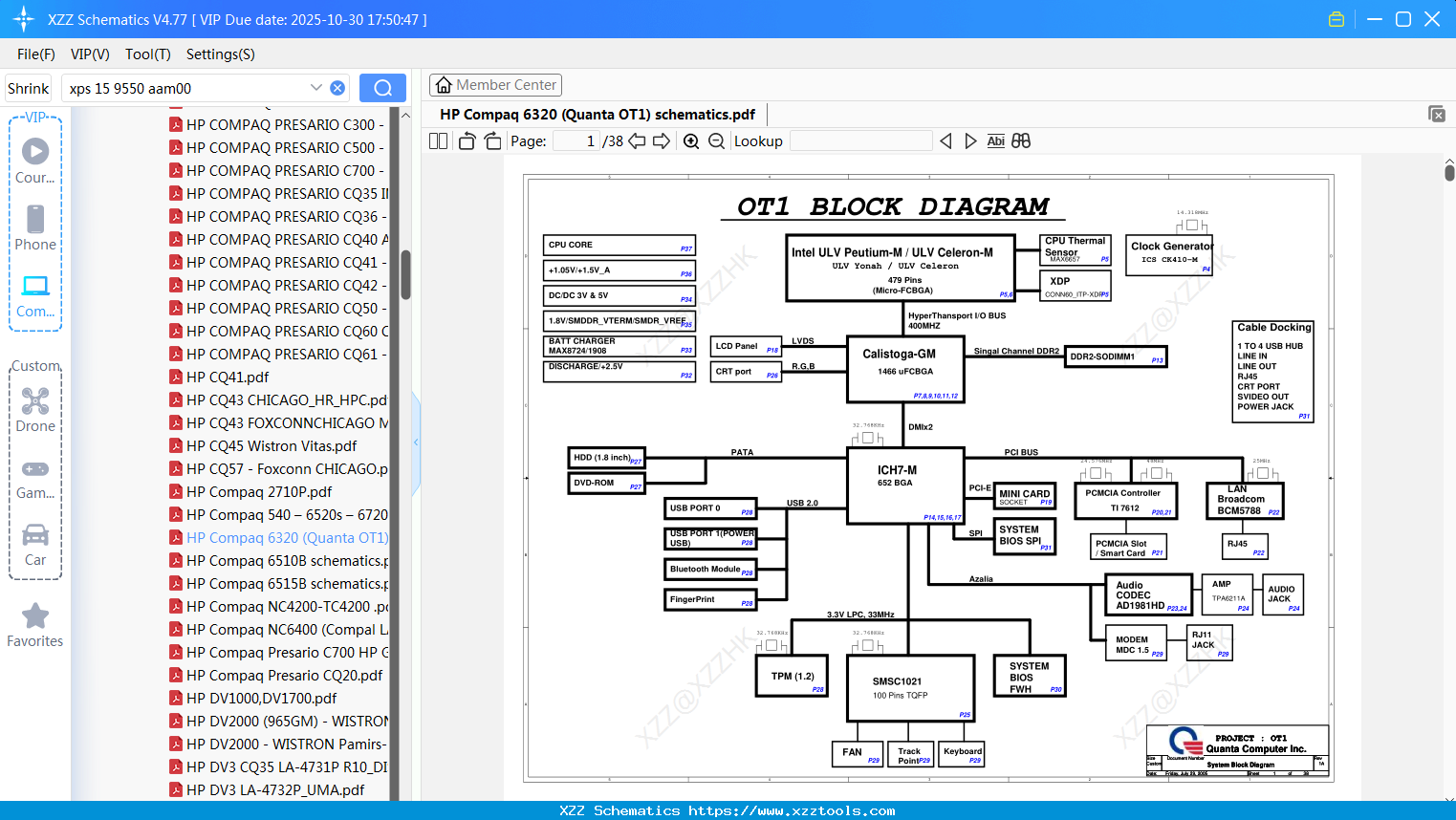Open HP CQ45 Wistron Vitas.pdf
1456x820 pixels.
point(263,445)
